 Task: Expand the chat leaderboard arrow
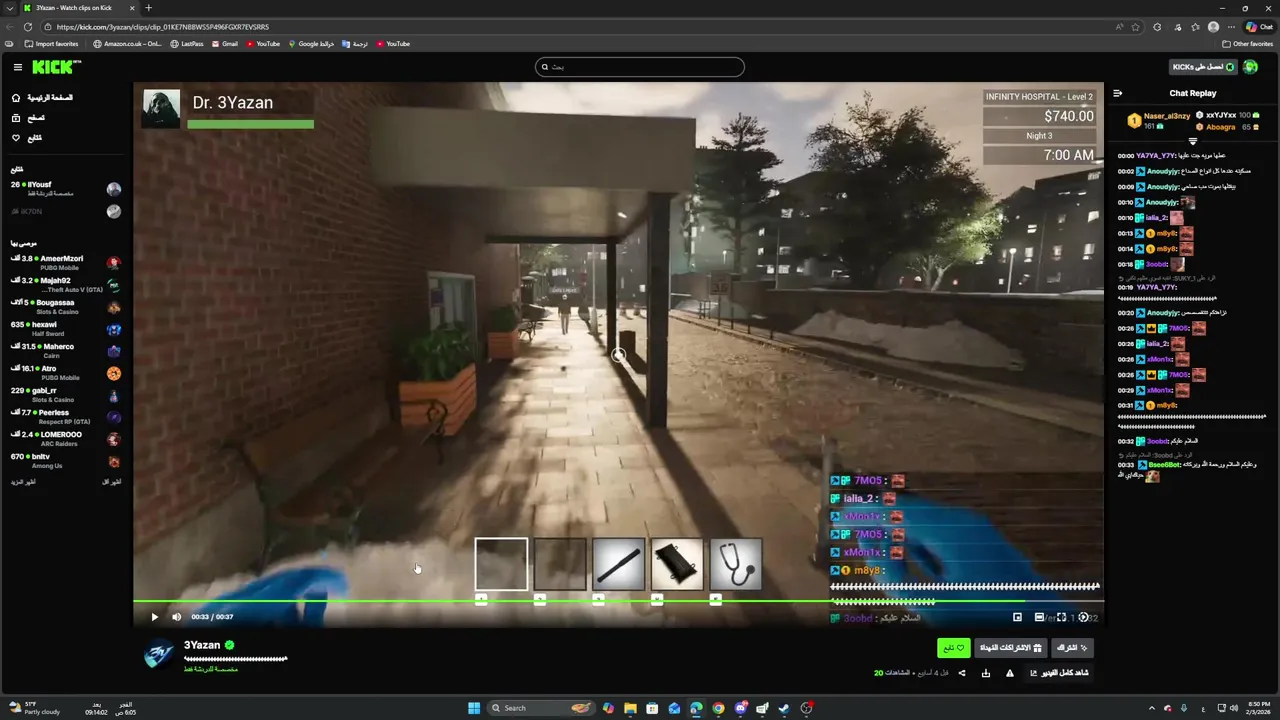coord(1192,141)
